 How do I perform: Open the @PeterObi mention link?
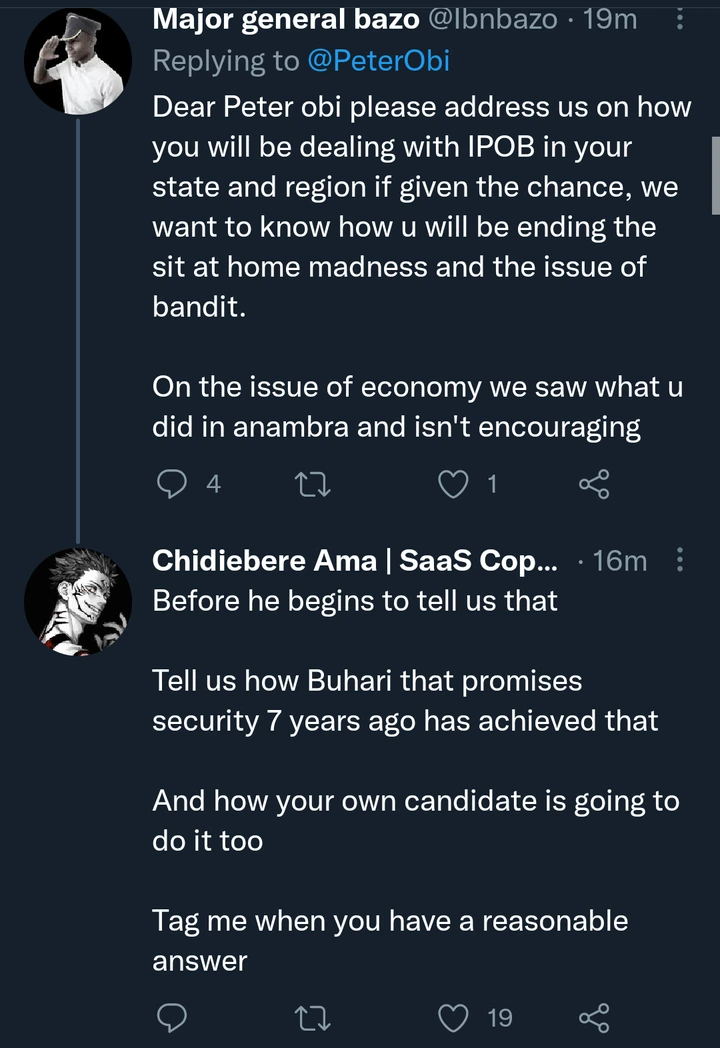click(381, 61)
